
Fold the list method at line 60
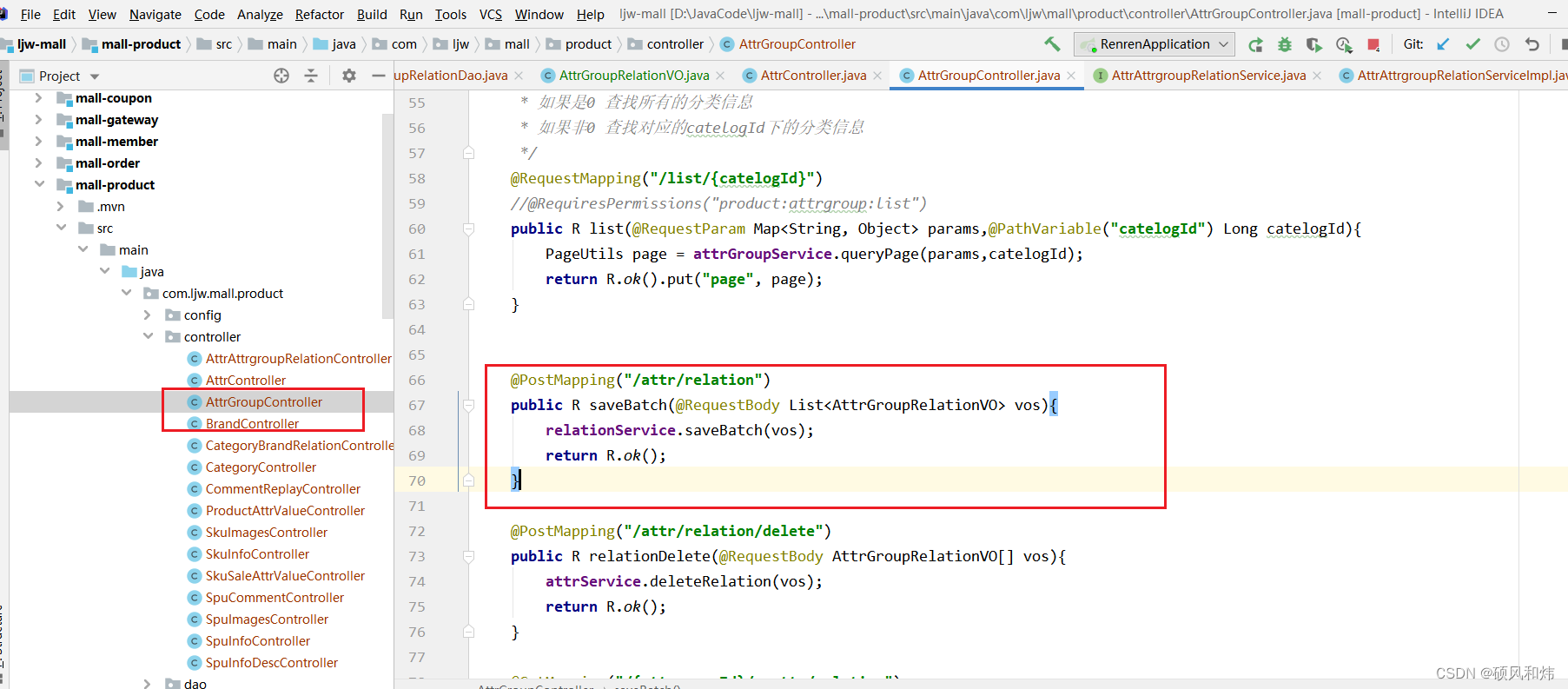point(468,229)
